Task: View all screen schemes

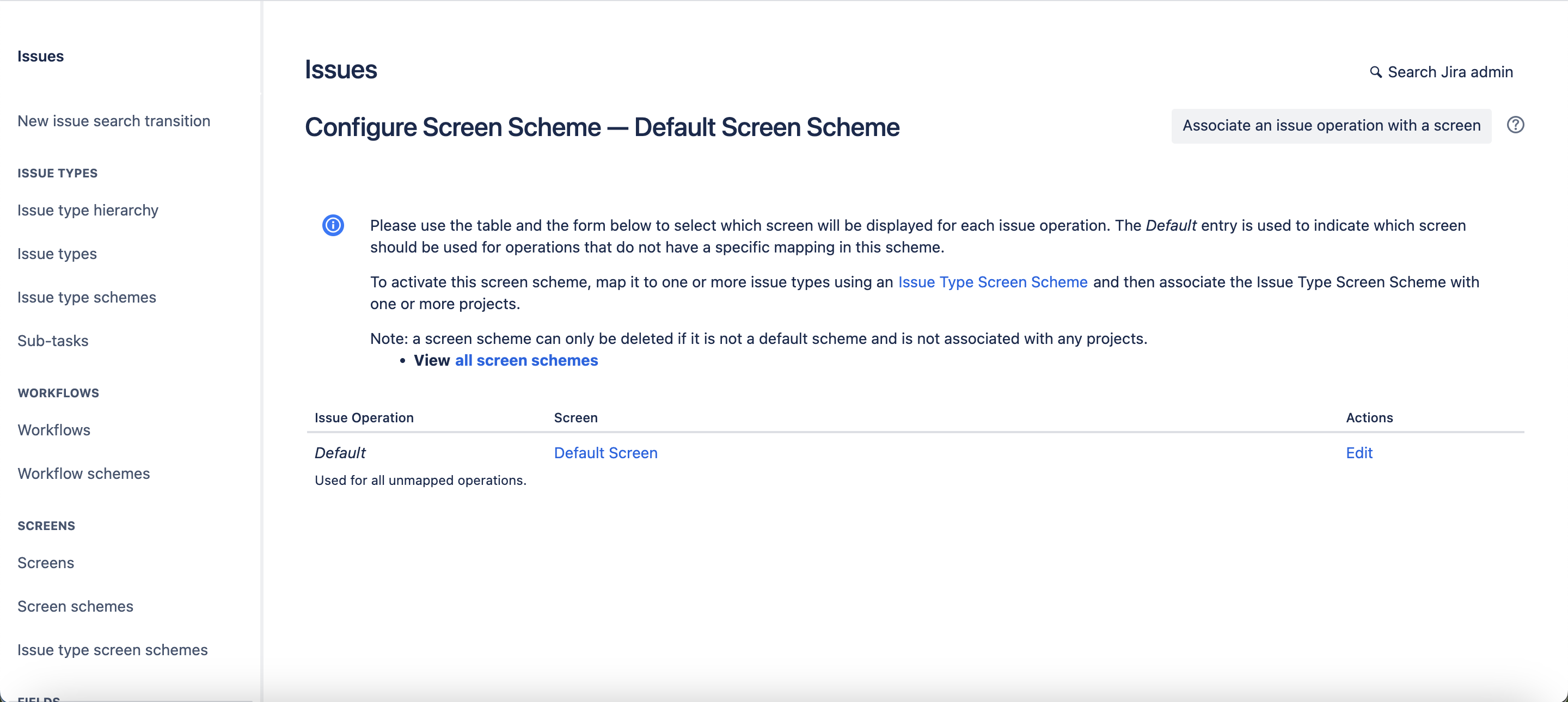Action: 526,360
